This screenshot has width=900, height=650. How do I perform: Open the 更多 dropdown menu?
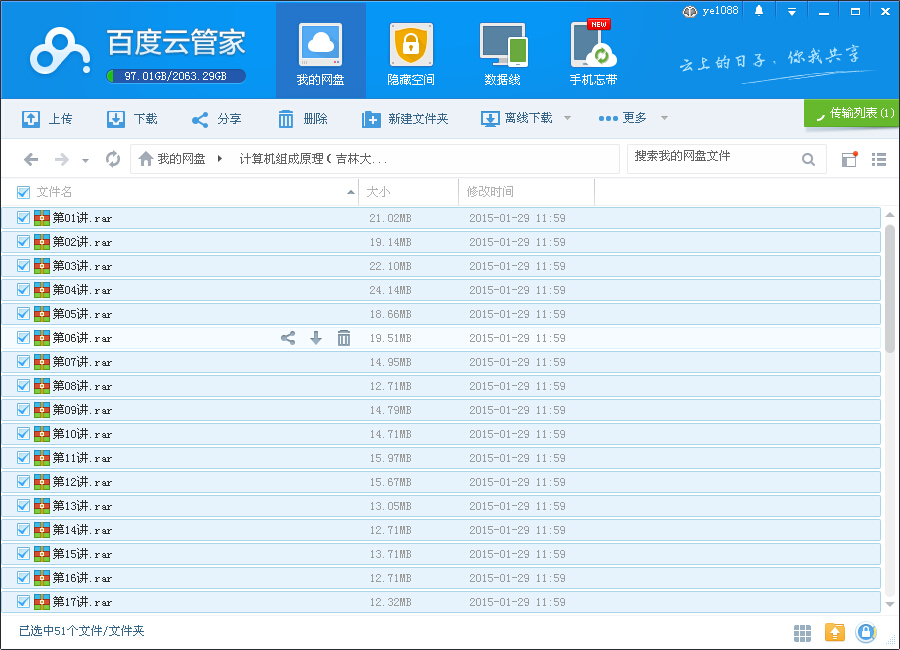633,118
